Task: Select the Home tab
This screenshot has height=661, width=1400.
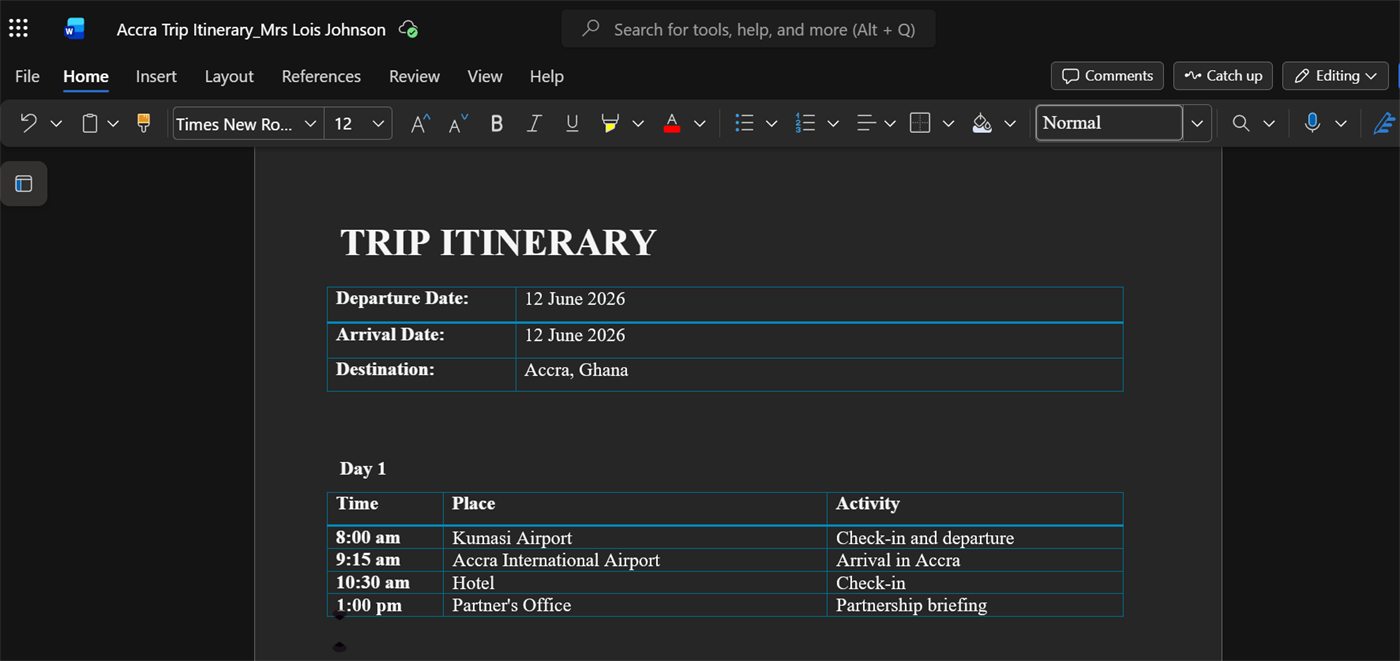Action: coord(86,76)
